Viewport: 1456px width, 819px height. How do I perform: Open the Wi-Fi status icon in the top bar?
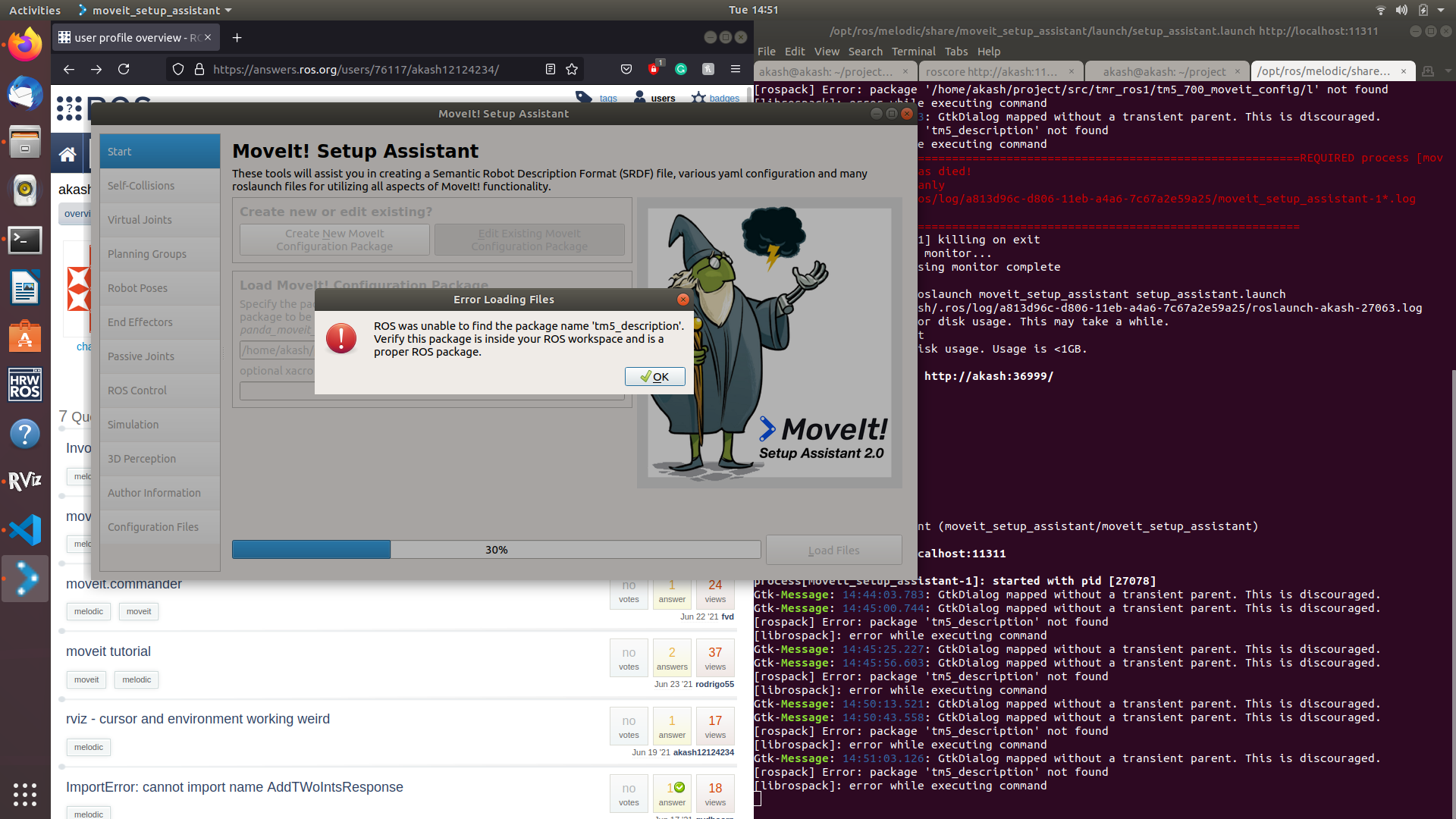pos(1380,10)
